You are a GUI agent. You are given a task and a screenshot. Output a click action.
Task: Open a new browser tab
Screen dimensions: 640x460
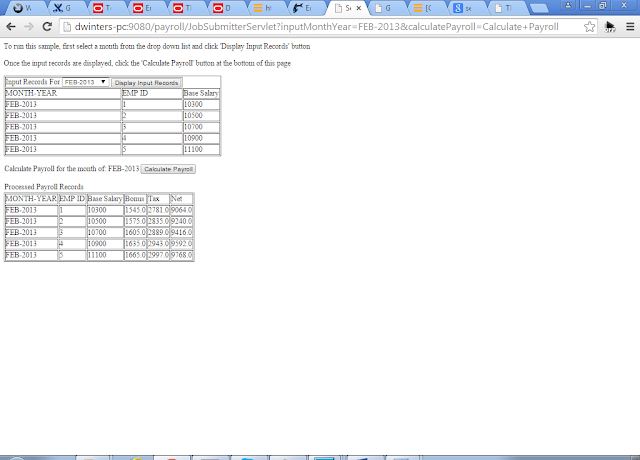point(539,8)
